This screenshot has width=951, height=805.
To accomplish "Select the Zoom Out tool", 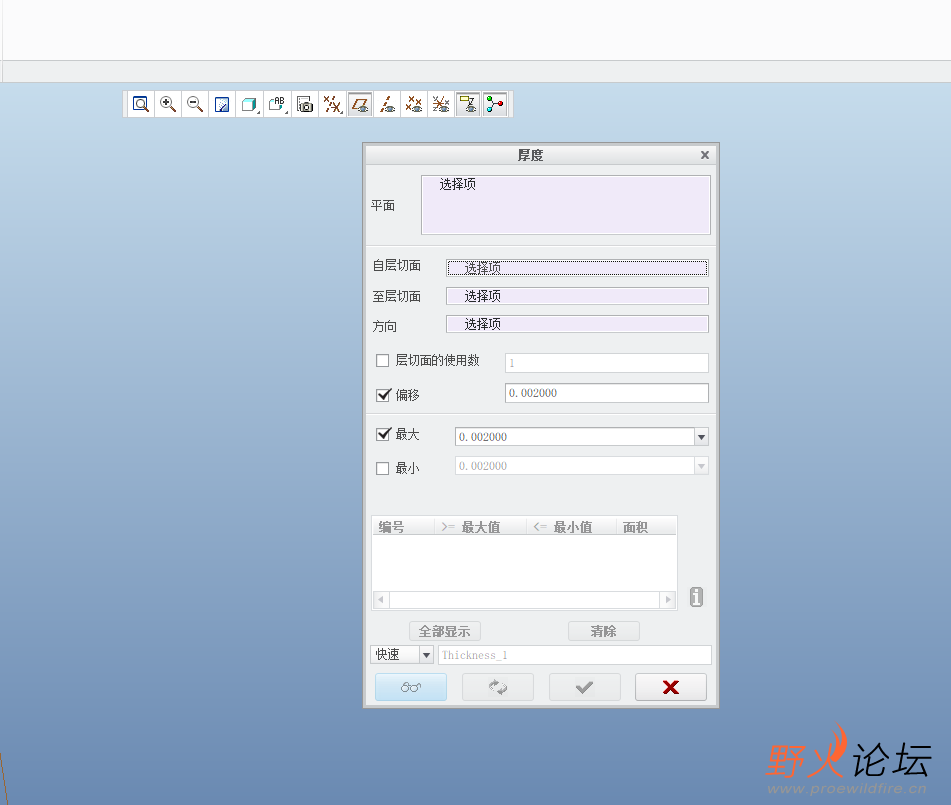I will 195,104.
